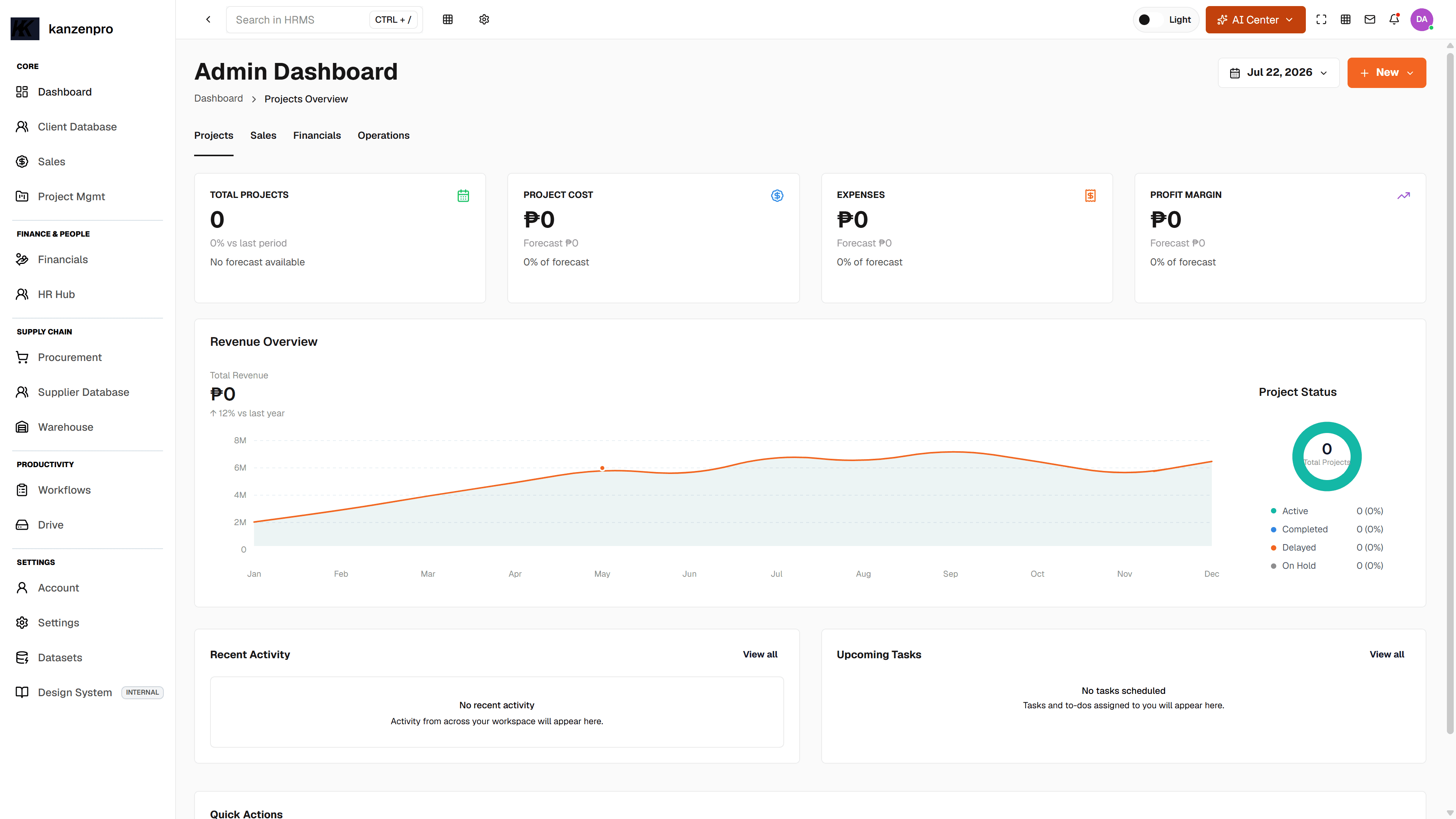Click the Total Projects calendar icon

[463, 196]
